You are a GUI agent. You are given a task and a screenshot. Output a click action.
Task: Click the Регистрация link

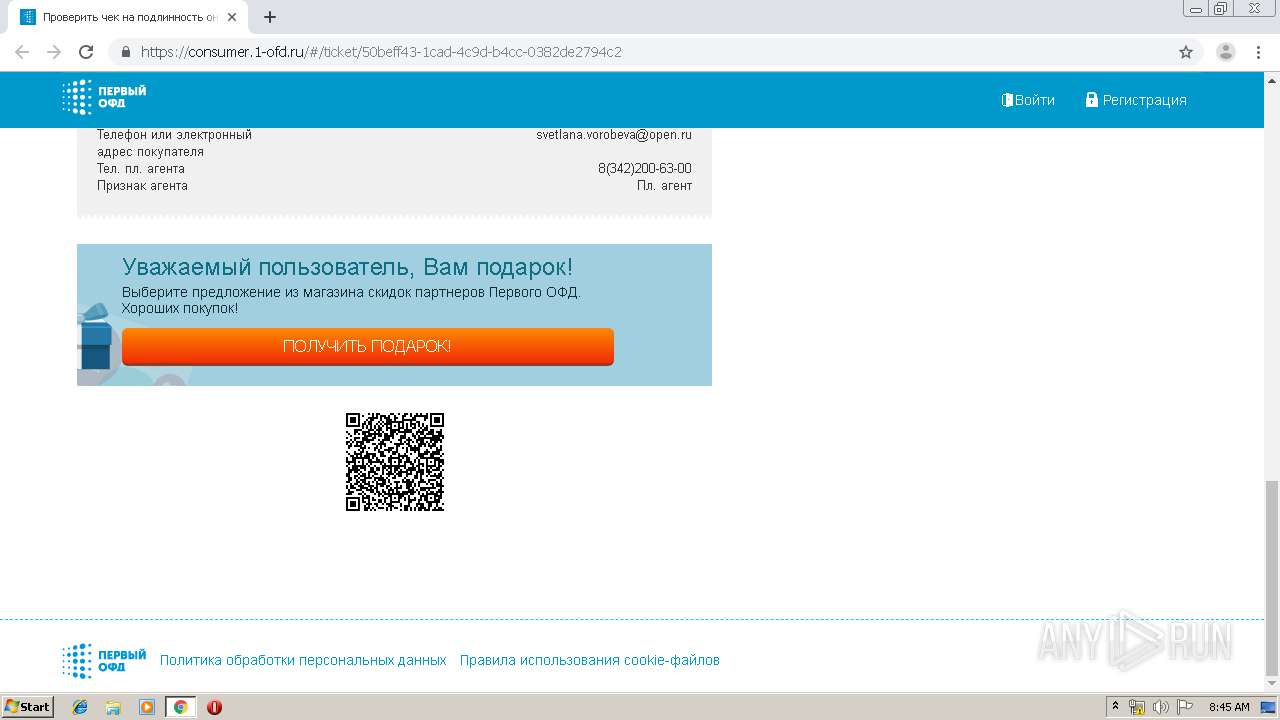click(1136, 100)
